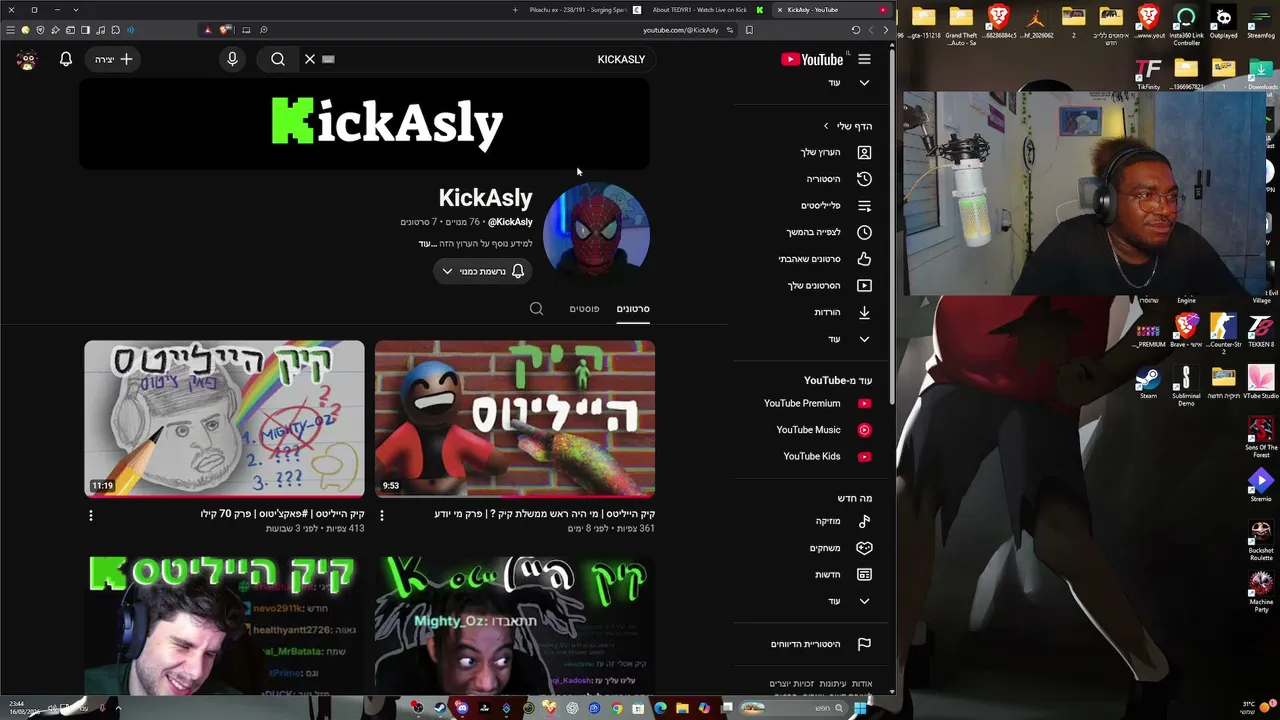Browse חדשות news category
Viewport: 1280px width, 720px height.
coord(842,574)
